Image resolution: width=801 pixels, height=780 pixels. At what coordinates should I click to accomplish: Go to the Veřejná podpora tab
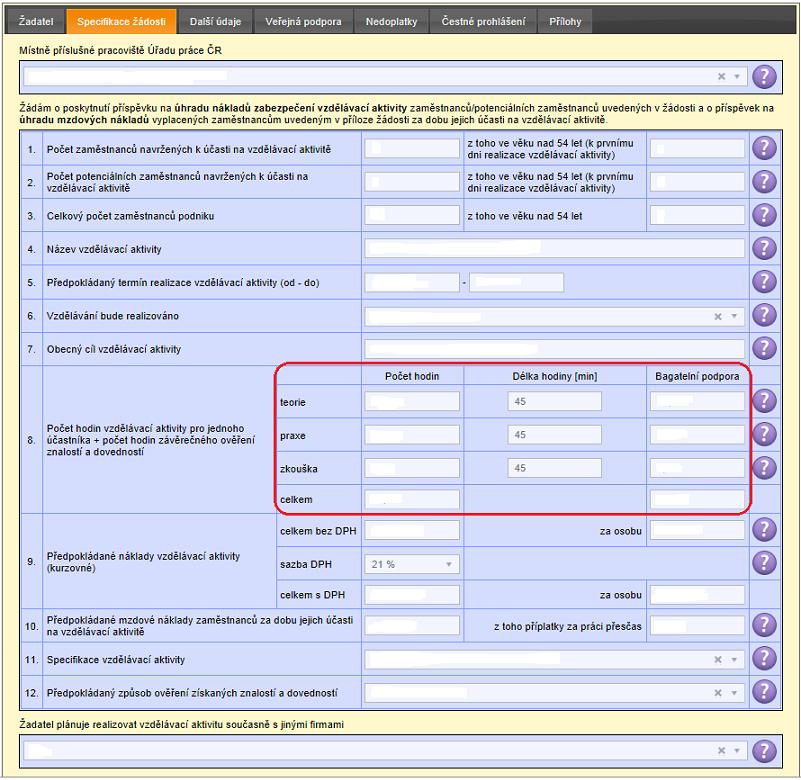coord(303,21)
